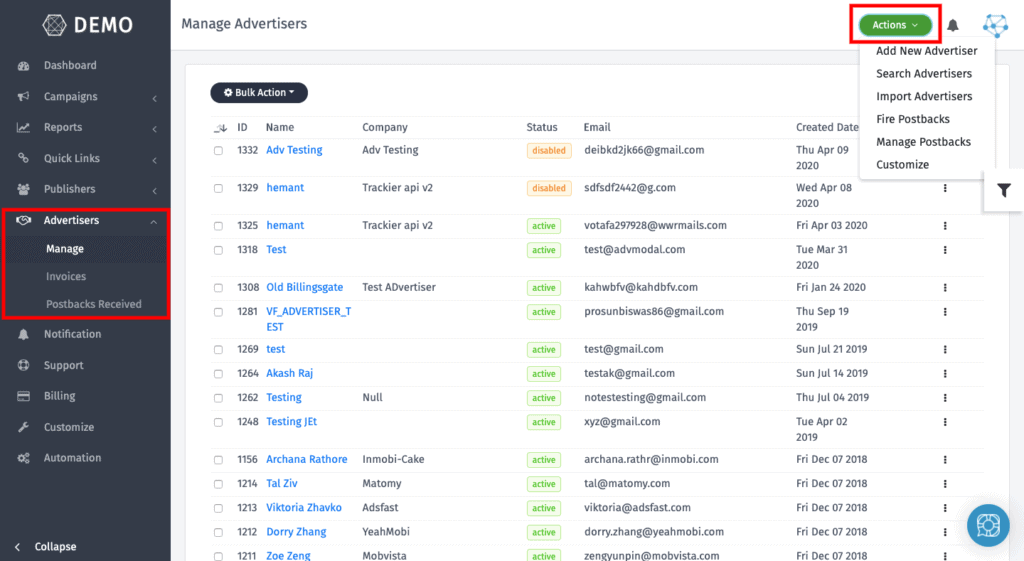The image size is (1024, 561).
Task: Open three-dot menu for Archana Rathore
Action: click(x=945, y=460)
